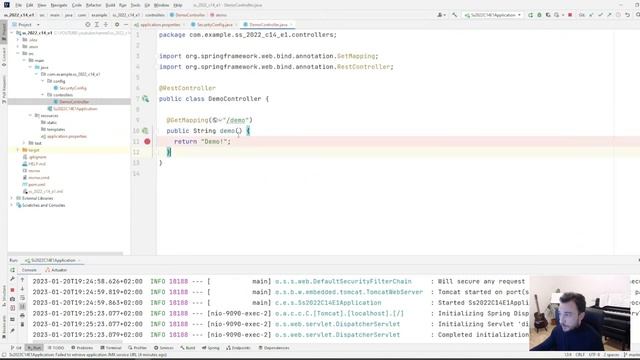The image size is (640, 360).
Task: Open the user account dropdown icon
Action: [441, 15]
